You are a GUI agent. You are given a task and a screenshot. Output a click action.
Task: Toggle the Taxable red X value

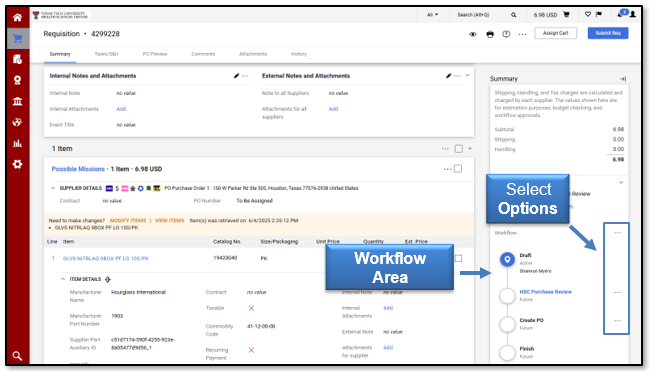[x=251, y=308]
